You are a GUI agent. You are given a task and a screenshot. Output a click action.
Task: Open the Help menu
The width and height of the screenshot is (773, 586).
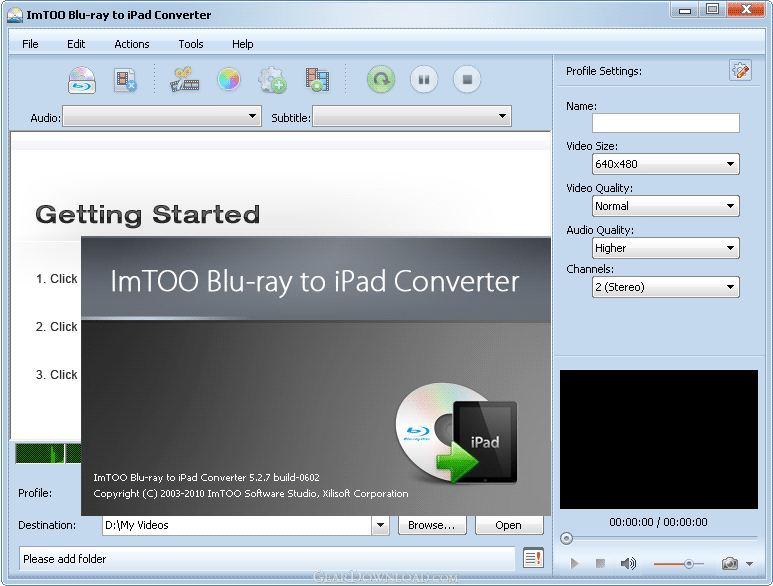[243, 44]
